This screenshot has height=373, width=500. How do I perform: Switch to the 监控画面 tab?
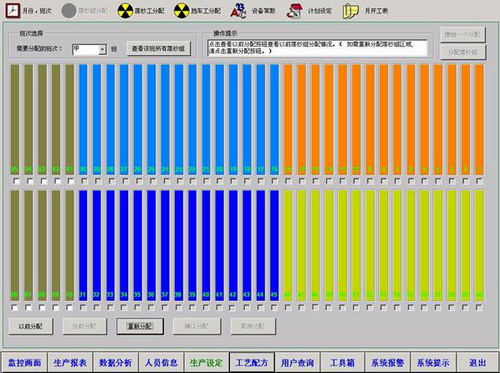[24, 362]
